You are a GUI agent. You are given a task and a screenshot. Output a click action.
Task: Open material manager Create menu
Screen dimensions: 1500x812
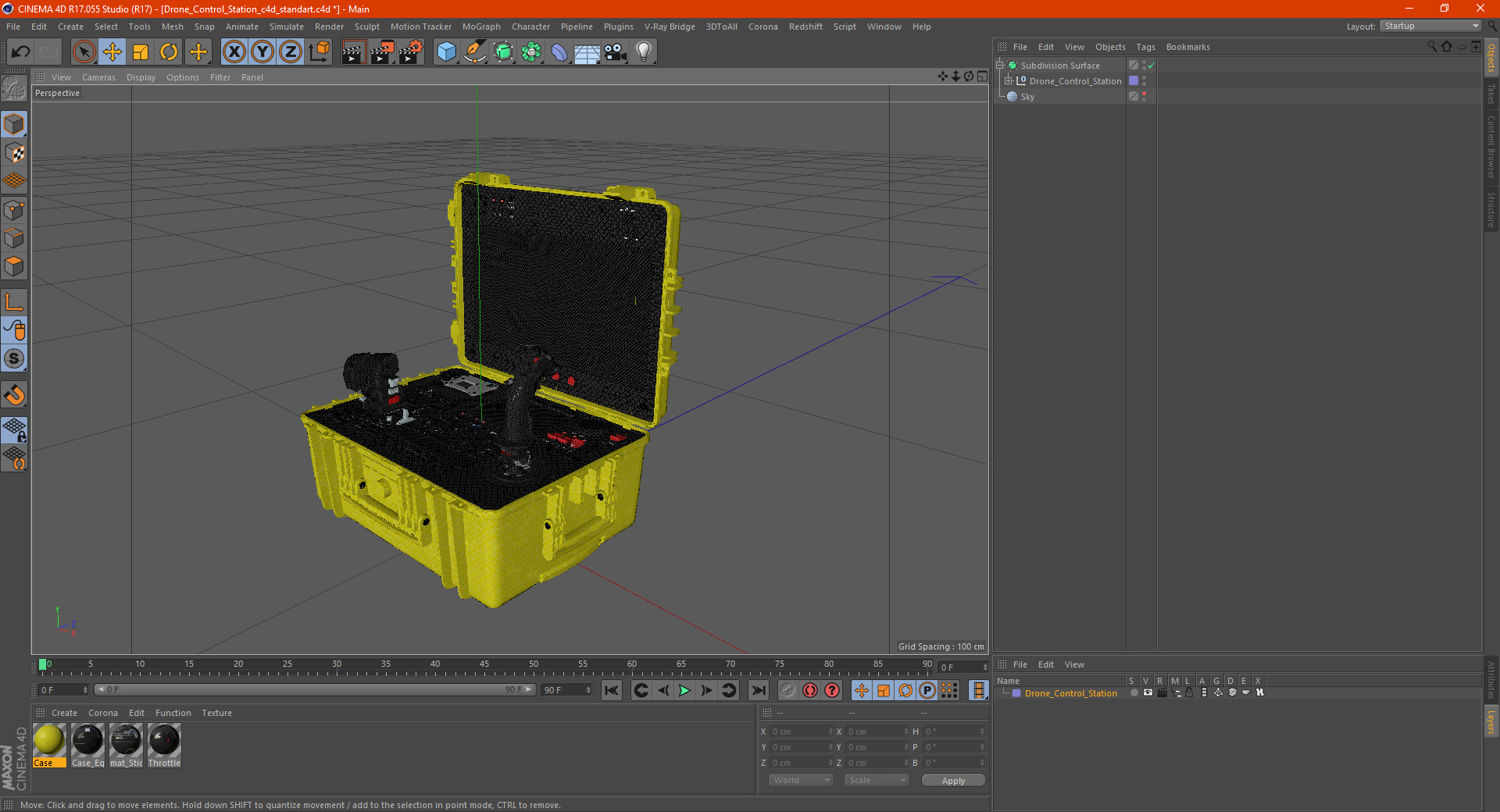64,713
